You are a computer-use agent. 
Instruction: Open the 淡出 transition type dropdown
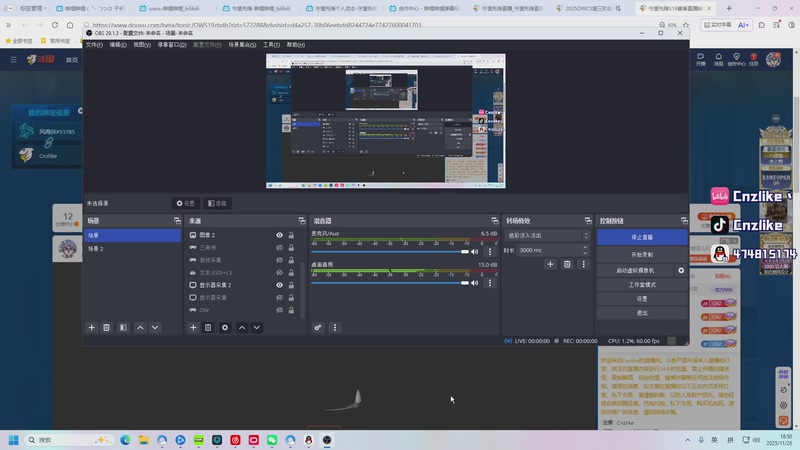(549, 235)
